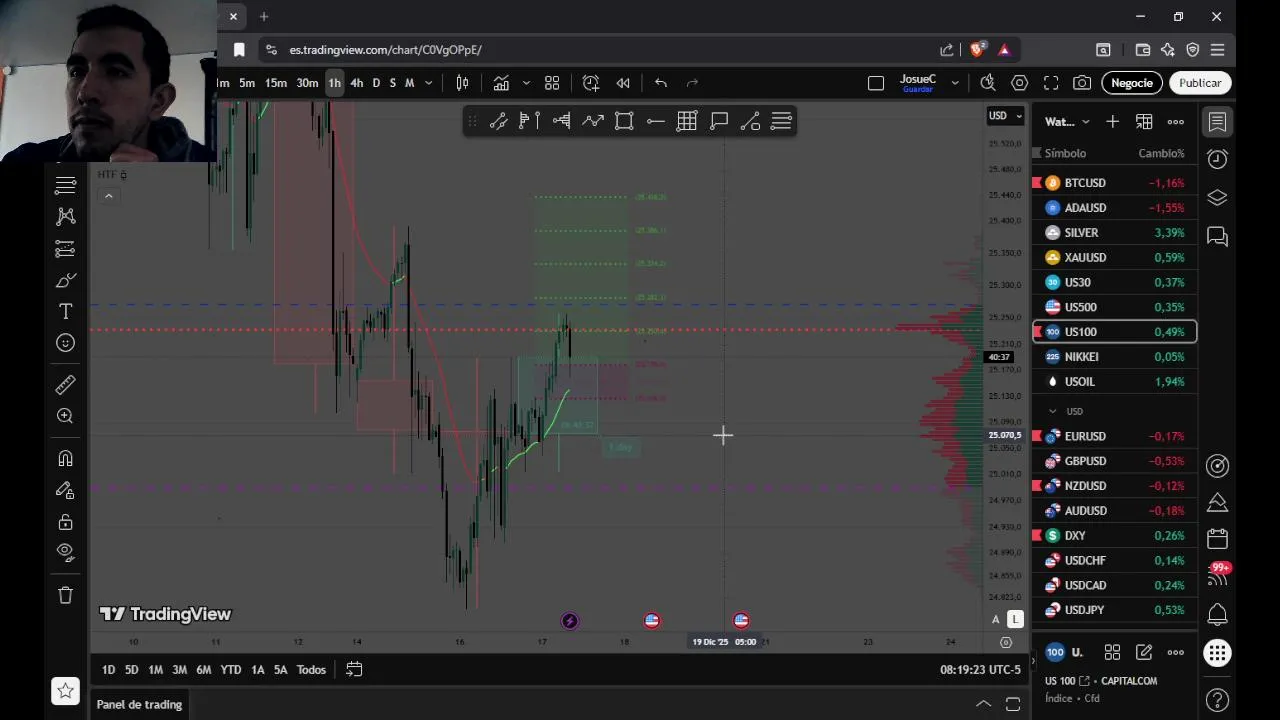Open the object tree layers panel
The image size is (1280, 720).
(1217, 197)
